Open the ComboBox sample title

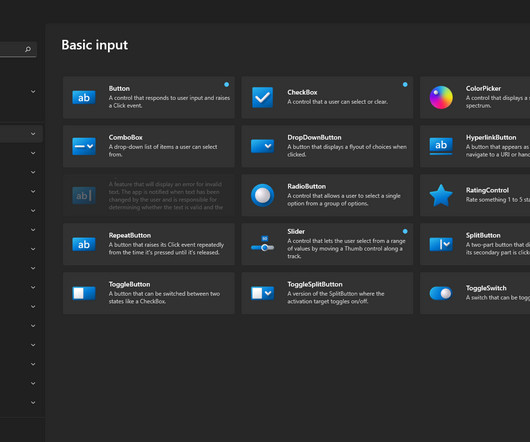pos(125,138)
